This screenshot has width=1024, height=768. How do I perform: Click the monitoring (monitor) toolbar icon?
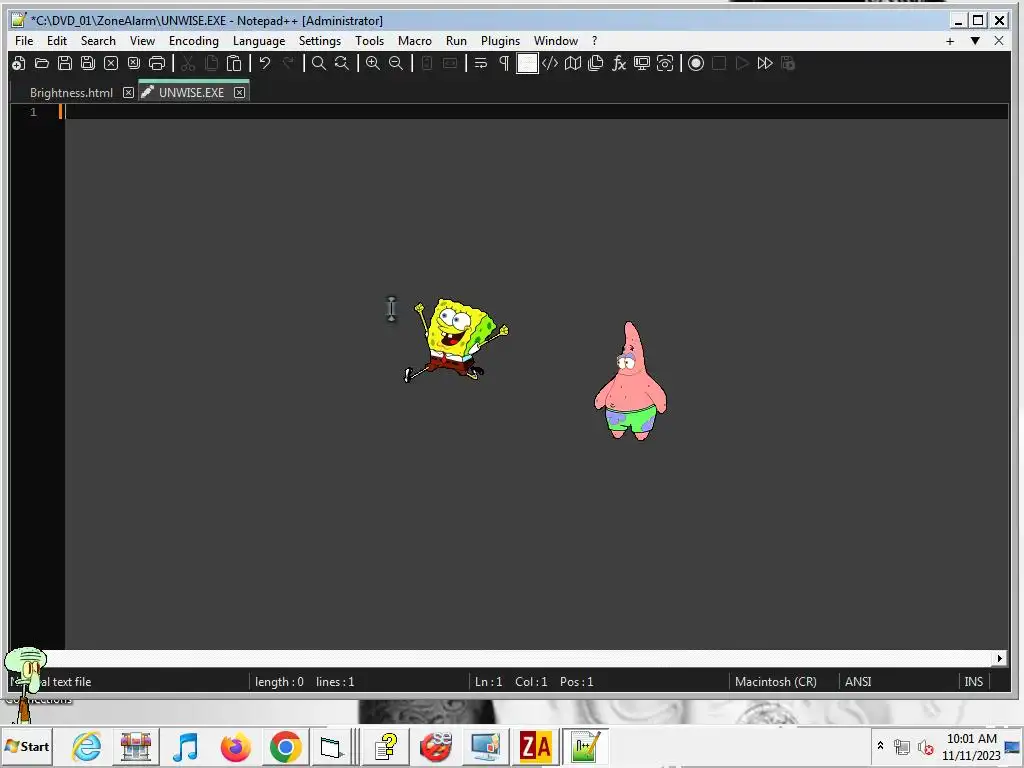(x=642, y=63)
